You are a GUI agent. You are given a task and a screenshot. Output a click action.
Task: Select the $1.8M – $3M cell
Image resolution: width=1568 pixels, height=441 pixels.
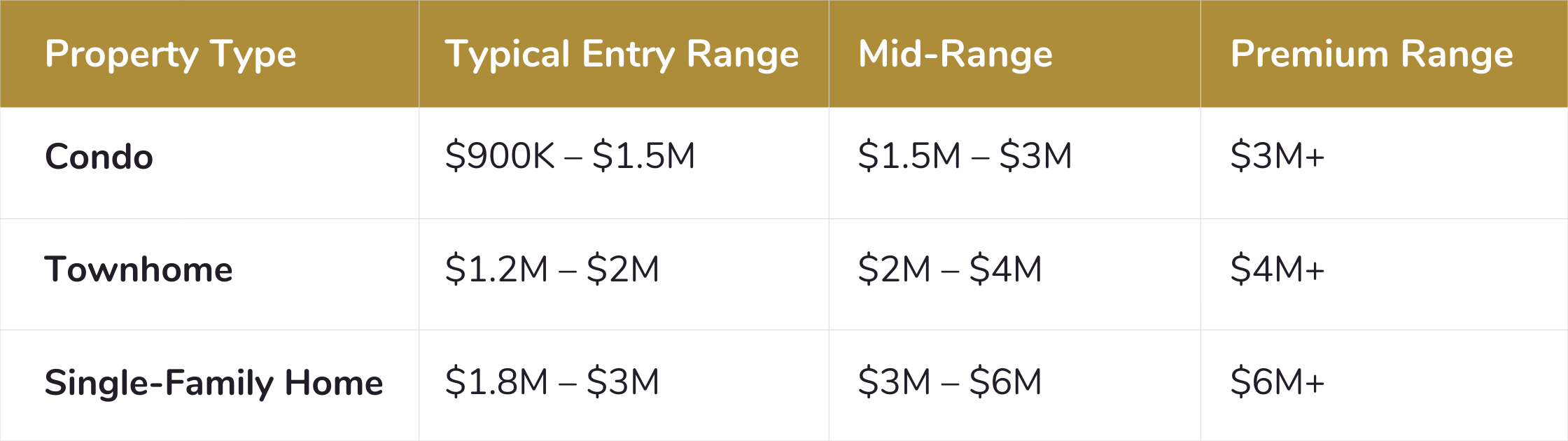point(552,382)
